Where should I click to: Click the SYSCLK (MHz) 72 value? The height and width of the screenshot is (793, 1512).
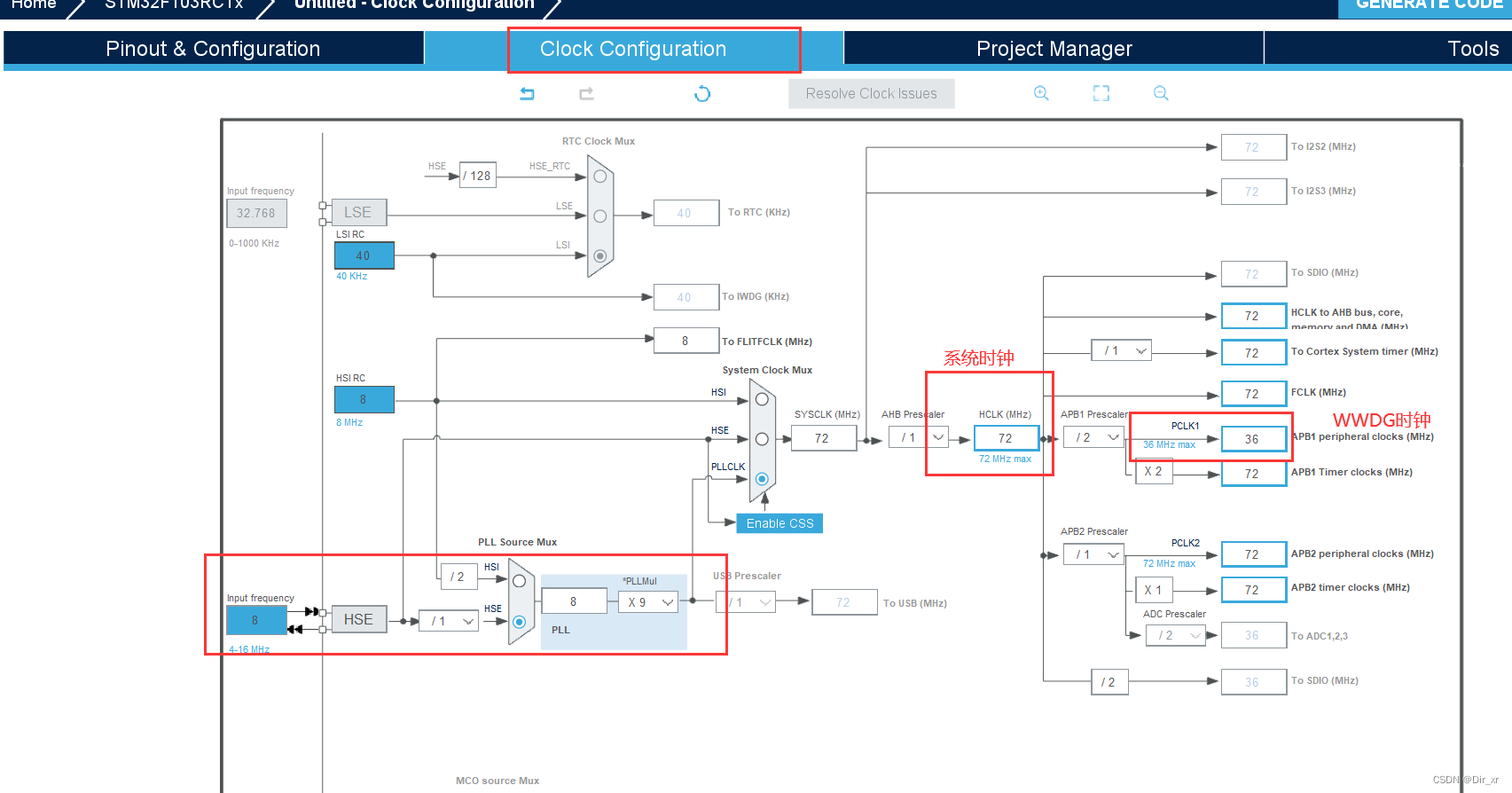point(823,438)
